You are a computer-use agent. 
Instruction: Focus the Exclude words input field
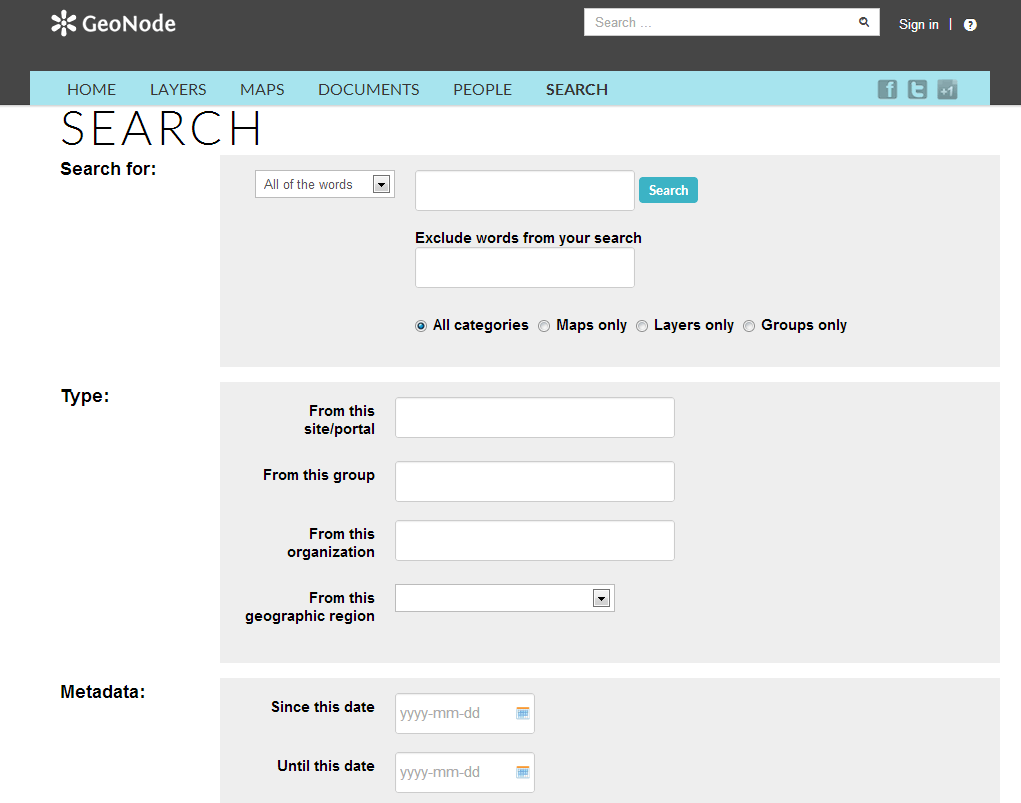[525, 268]
